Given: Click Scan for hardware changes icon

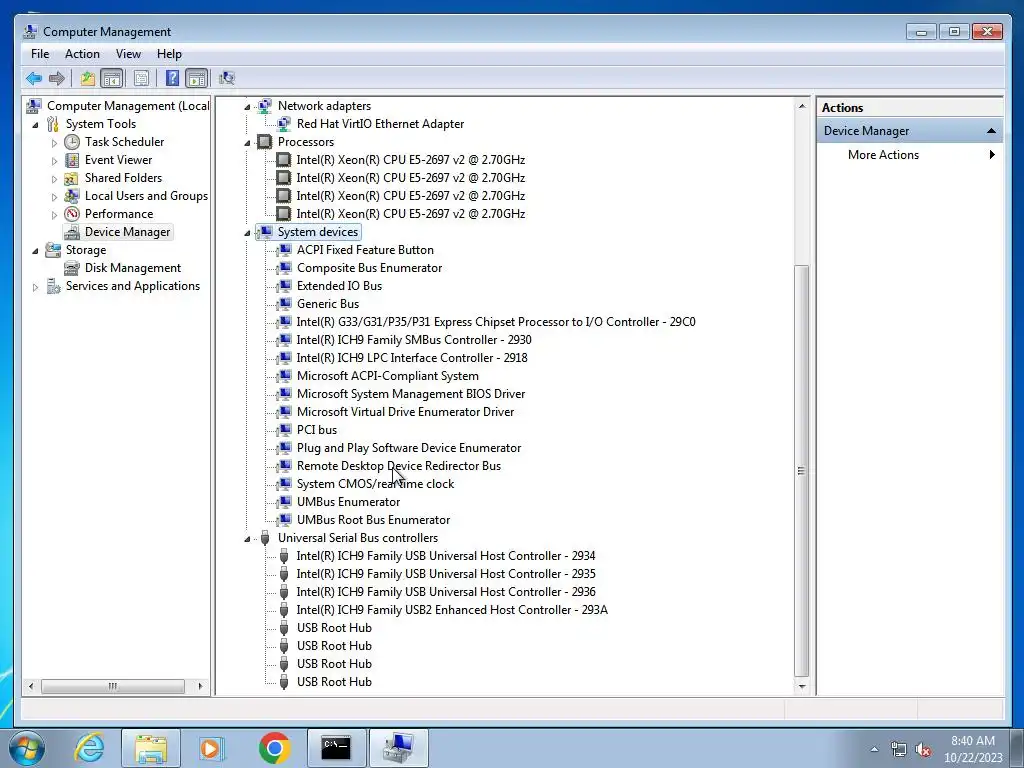Looking at the screenshot, I should tap(227, 78).
